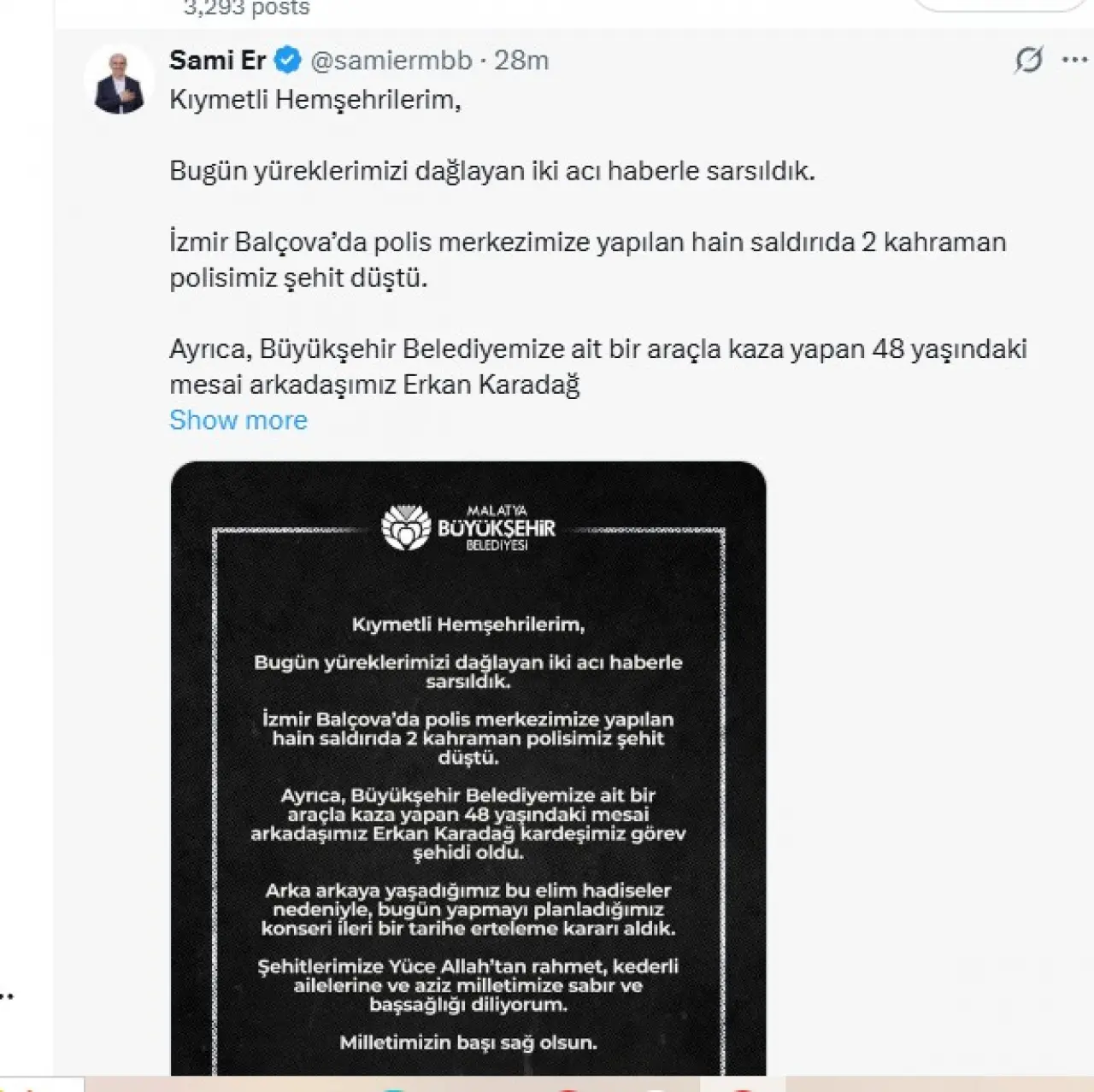Click the taskbar strip below the image
The image size is (1094, 1092).
pyautogui.click(x=547, y=1083)
